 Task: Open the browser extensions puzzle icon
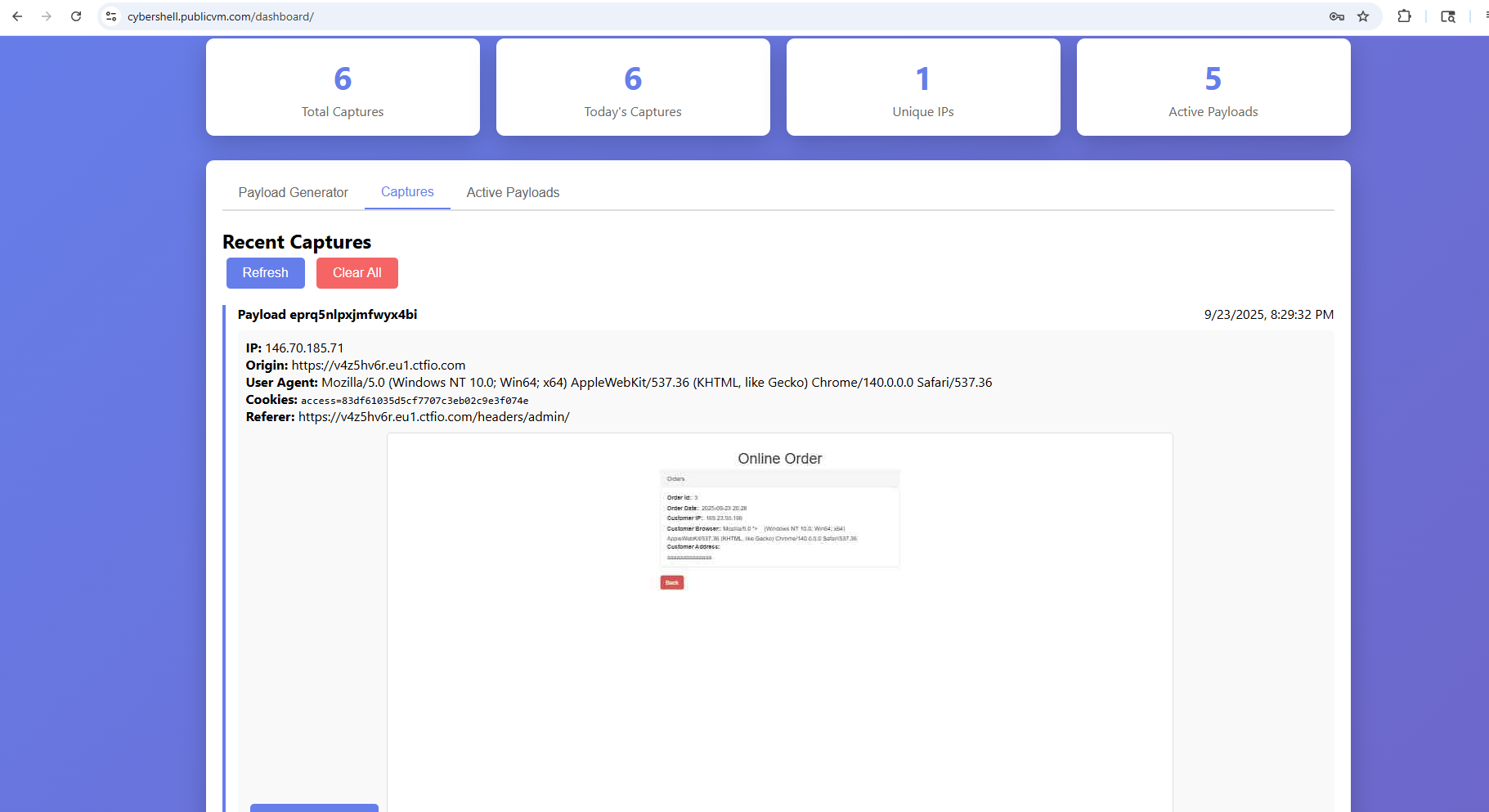1404,16
